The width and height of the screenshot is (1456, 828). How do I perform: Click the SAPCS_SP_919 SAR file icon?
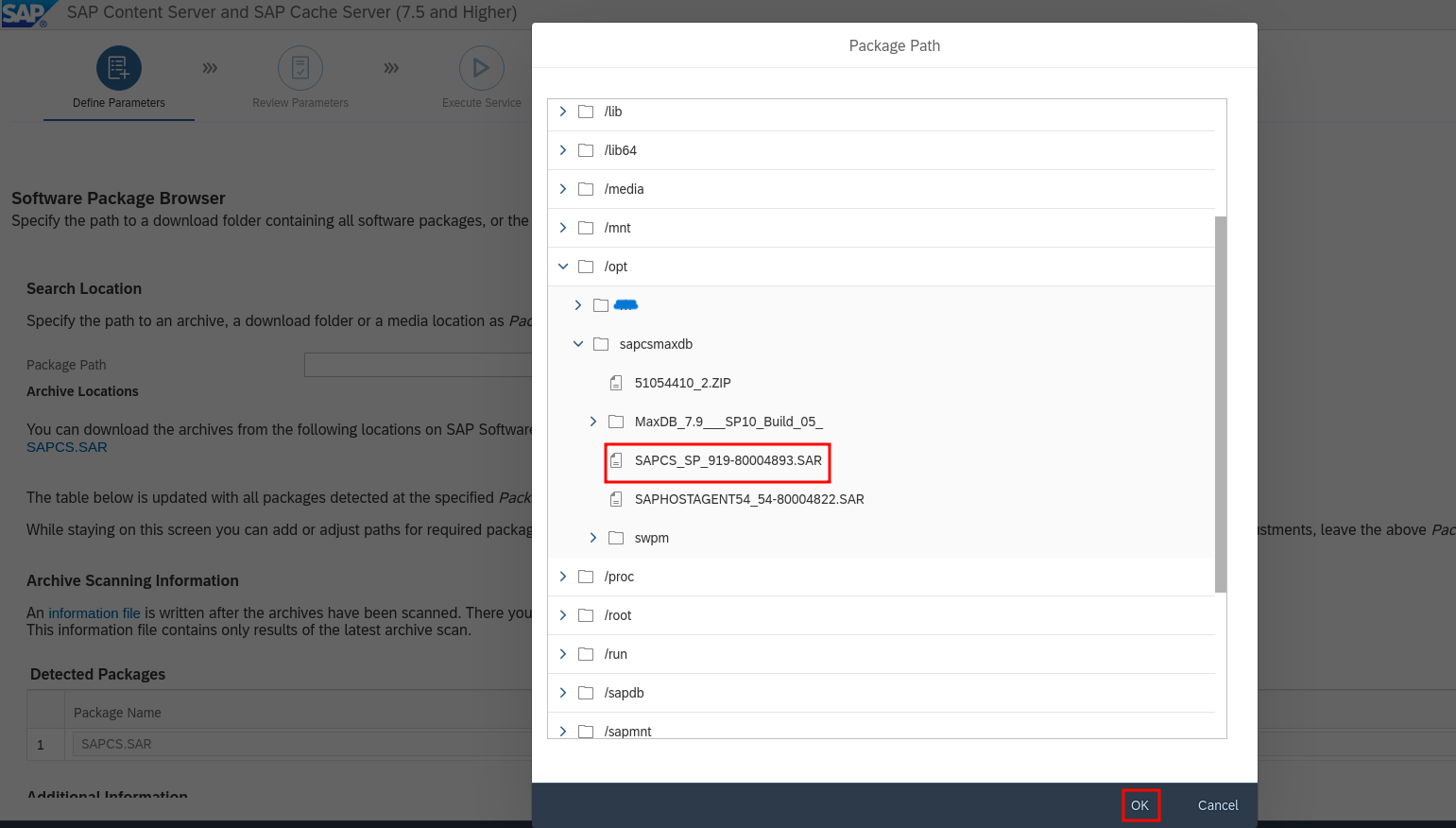[616, 460]
